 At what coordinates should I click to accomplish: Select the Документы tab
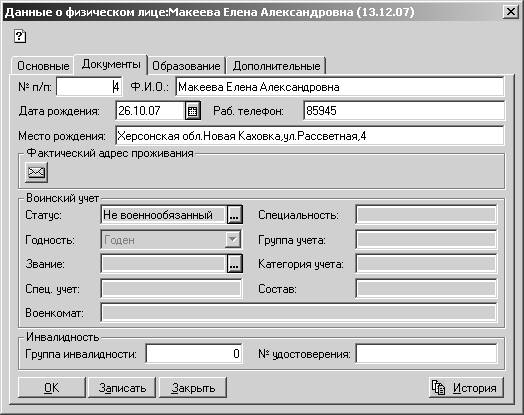click(x=111, y=64)
